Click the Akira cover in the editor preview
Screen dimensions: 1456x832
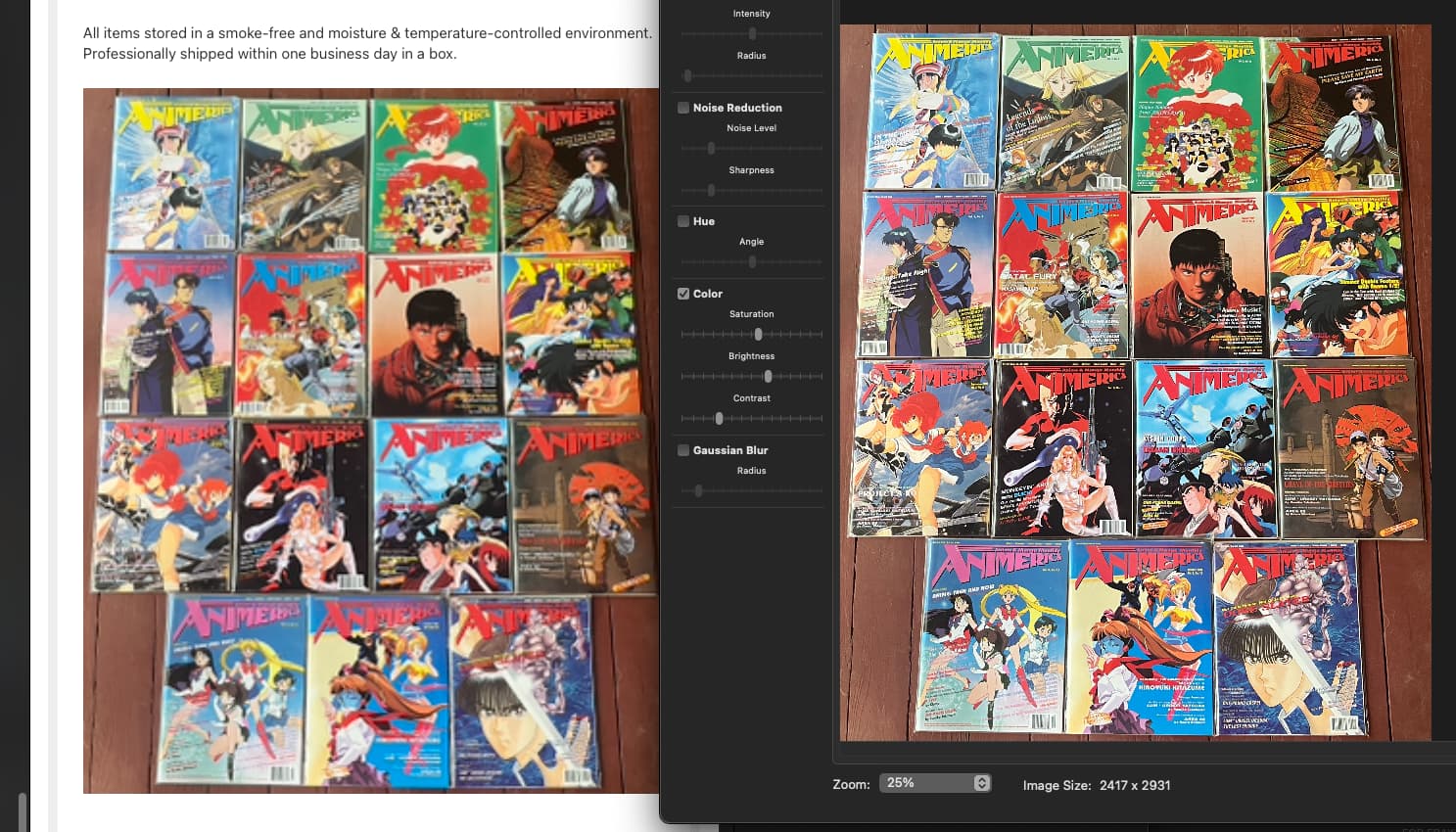1197,276
